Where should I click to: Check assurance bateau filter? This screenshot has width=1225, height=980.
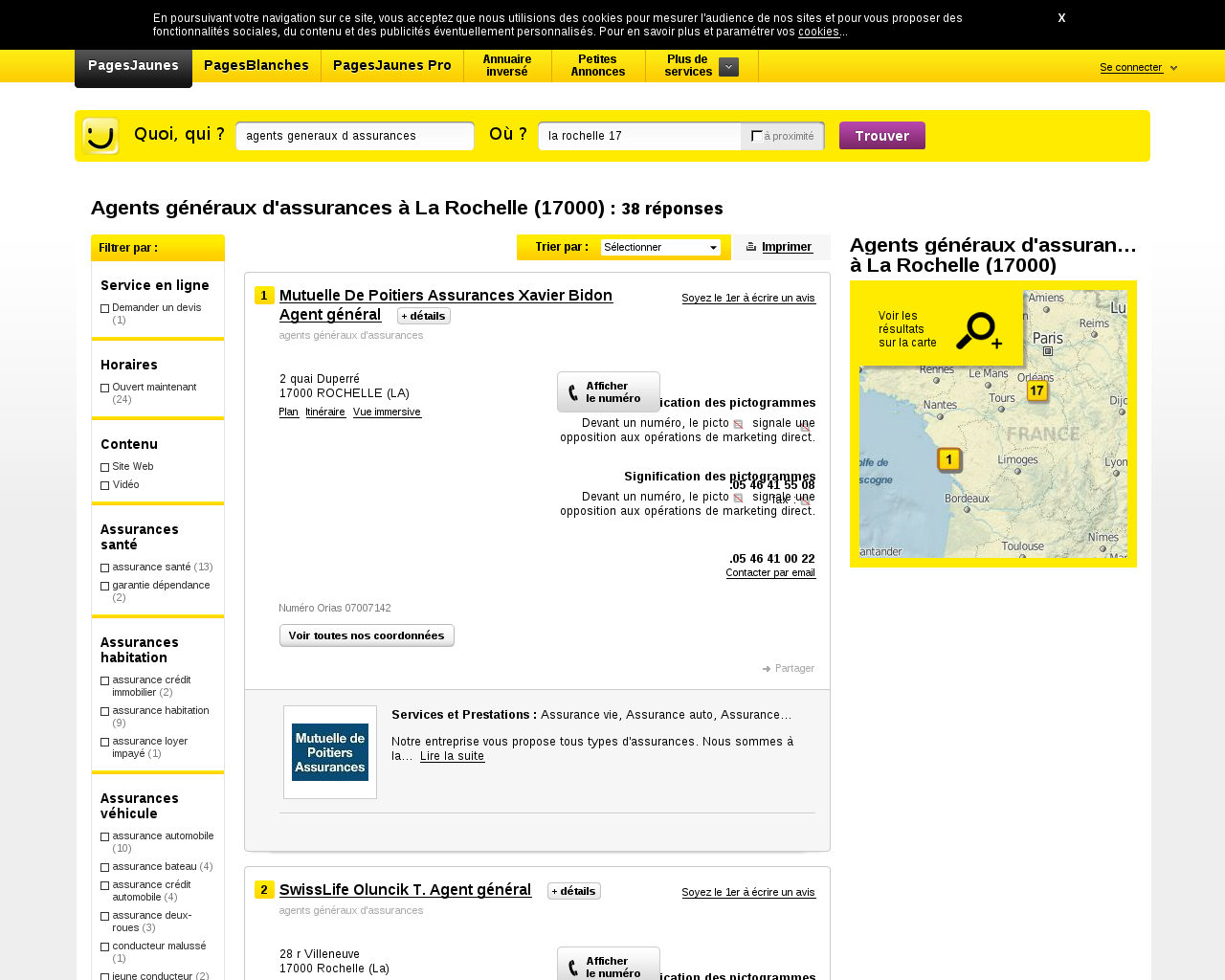(105, 868)
